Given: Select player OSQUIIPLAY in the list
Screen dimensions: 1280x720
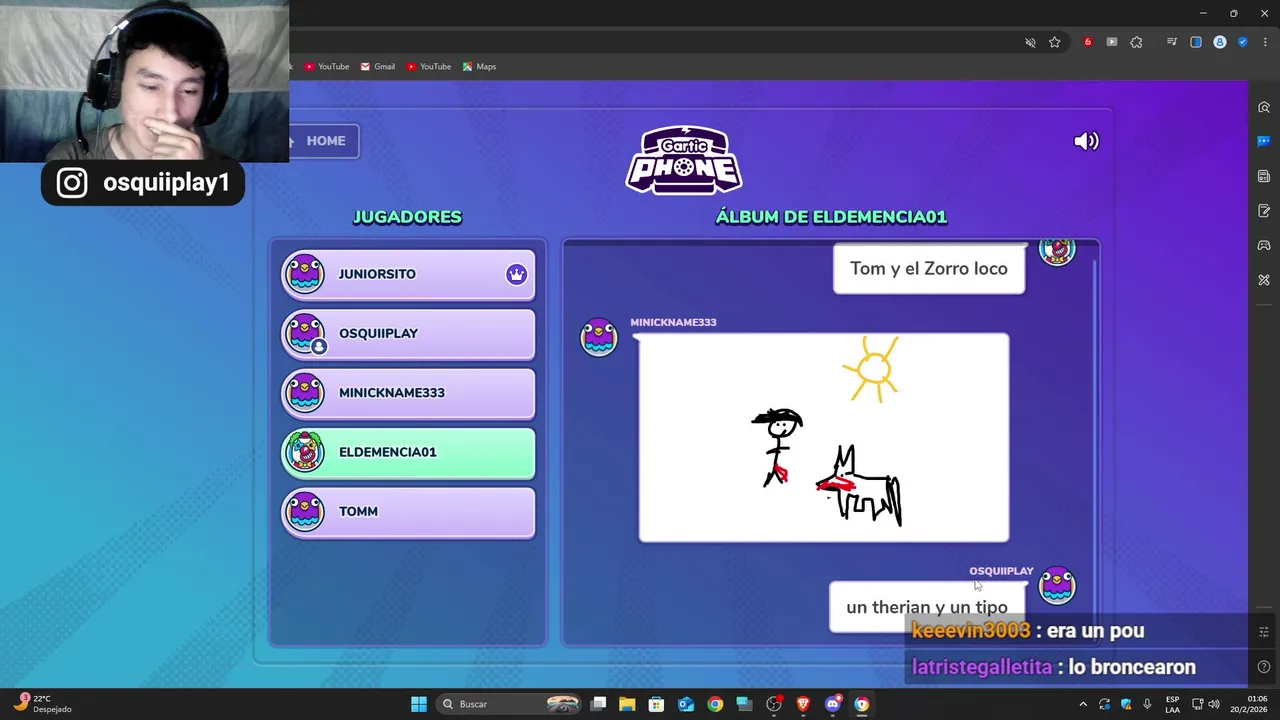Looking at the screenshot, I should pos(408,334).
